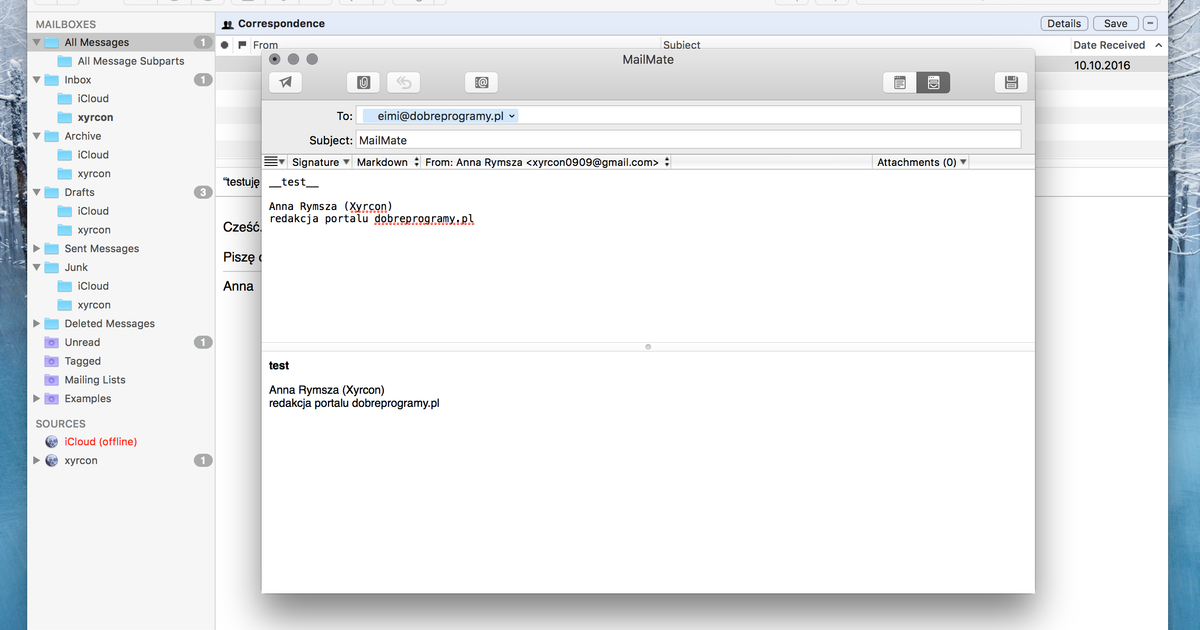Attach a file using paperclip icon

[364, 83]
